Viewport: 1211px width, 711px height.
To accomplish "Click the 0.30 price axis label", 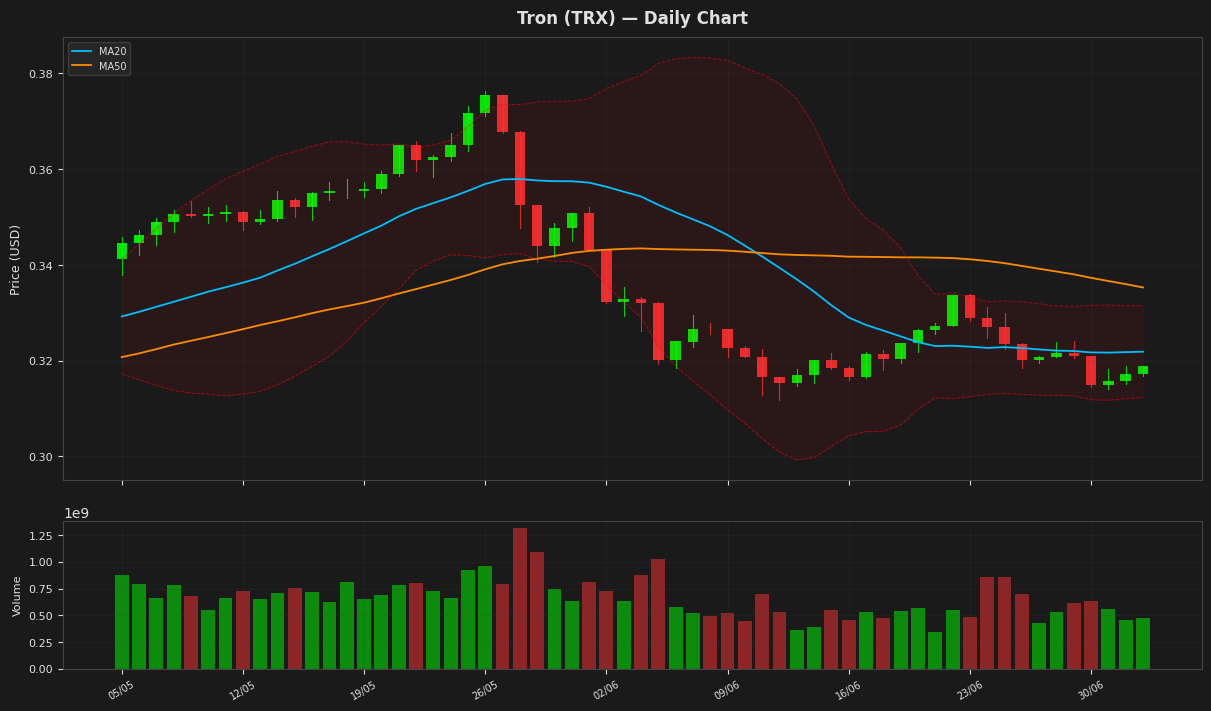I will click(x=41, y=457).
